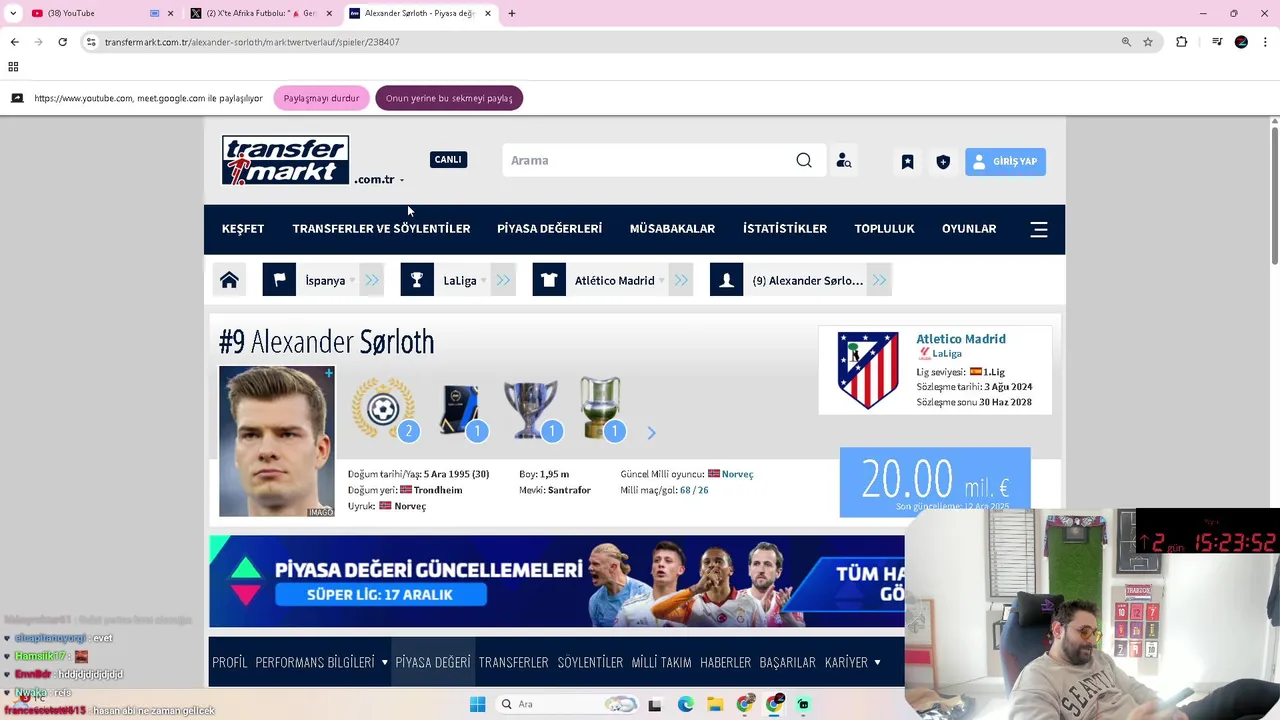Screen dimensions: 1280x720
Task: Open the Windows Start menu
Action: coord(477,704)
